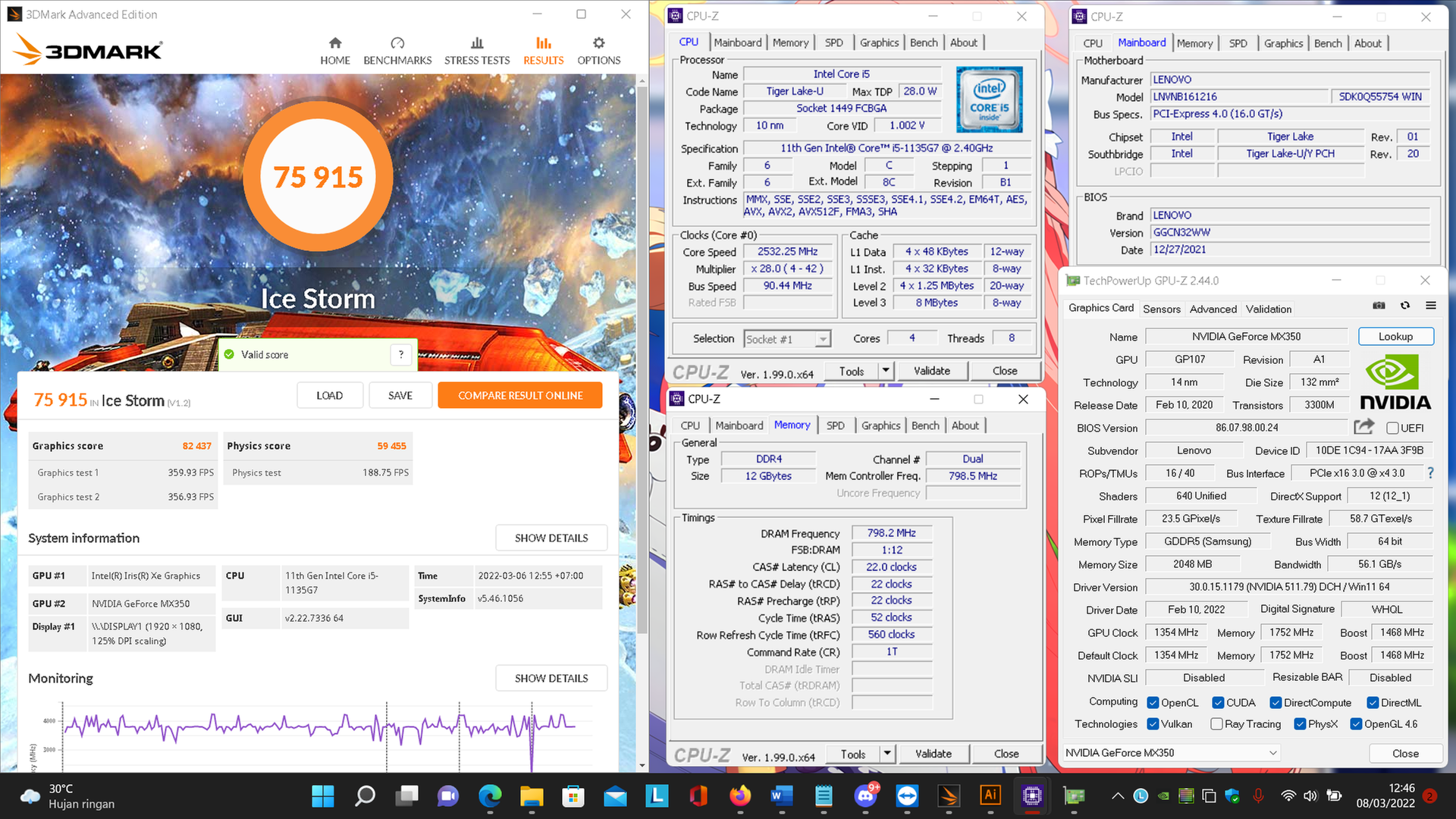Open the Tools dropdown arrow in Memory window
This screenshot has height=819, width=1456.
click(886, 753)
